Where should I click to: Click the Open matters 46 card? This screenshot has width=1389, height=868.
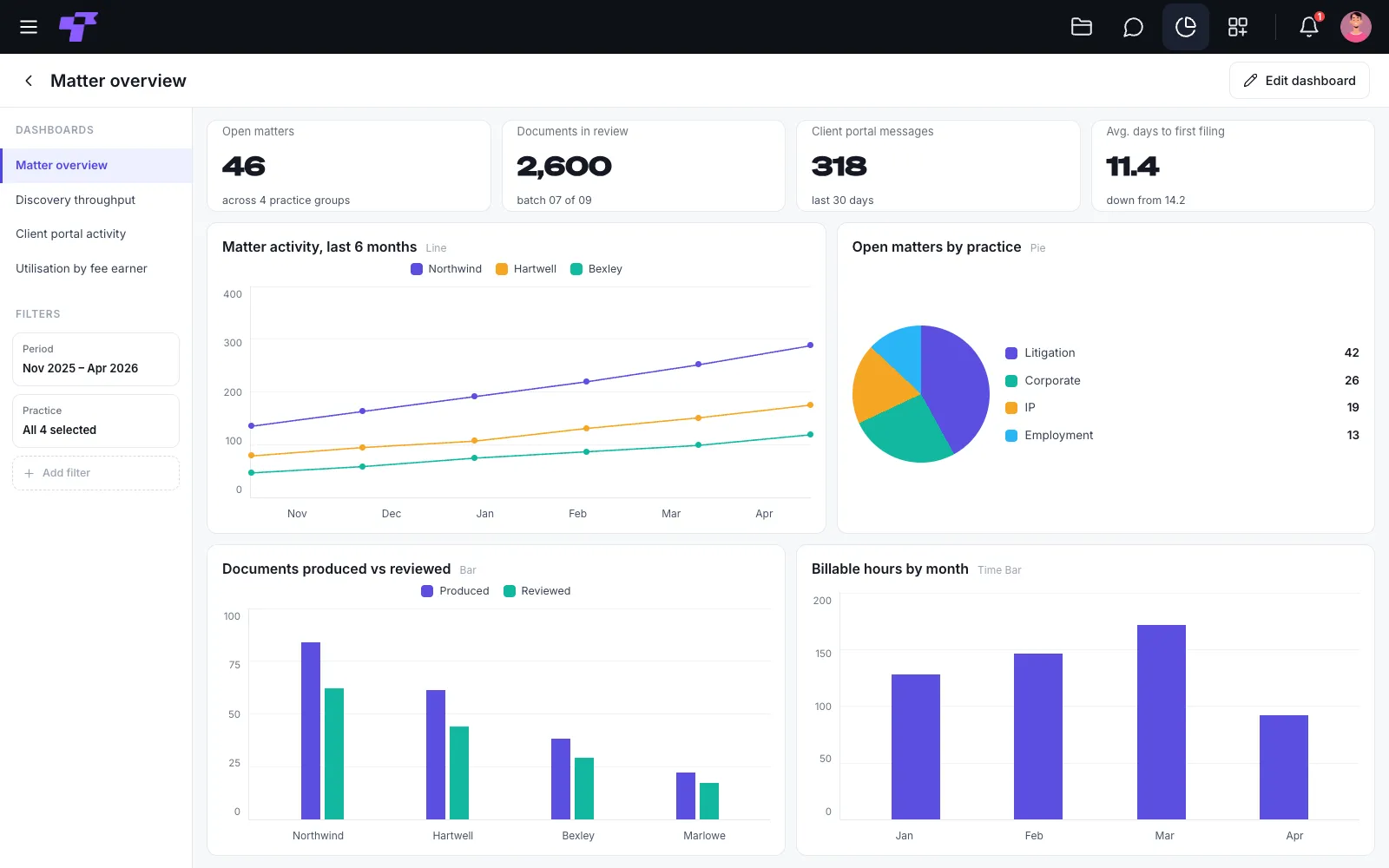coord(349,166)
